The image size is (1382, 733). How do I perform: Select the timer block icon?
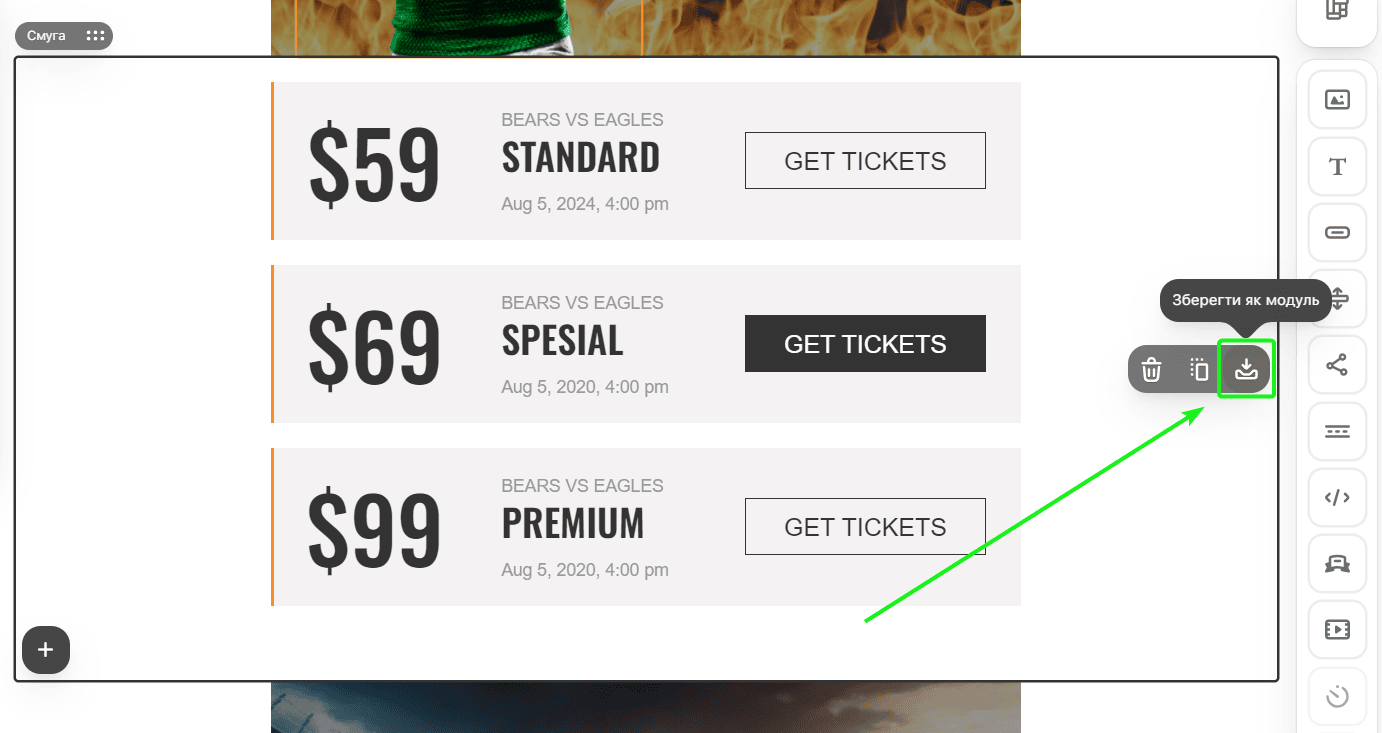click(1337, 695)
